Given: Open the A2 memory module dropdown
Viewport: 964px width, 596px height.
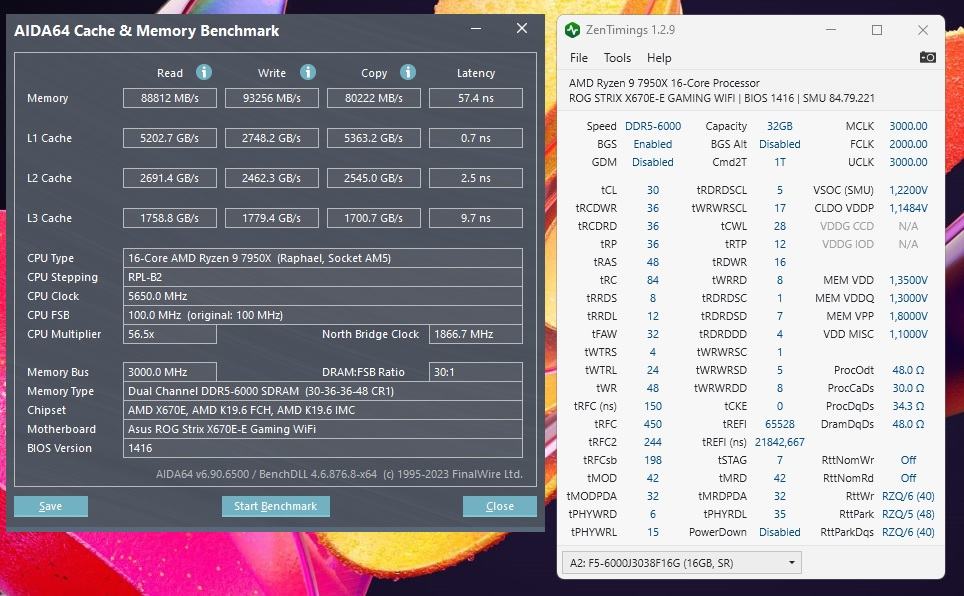Looking at the screenshot, I should click(682, 563).
